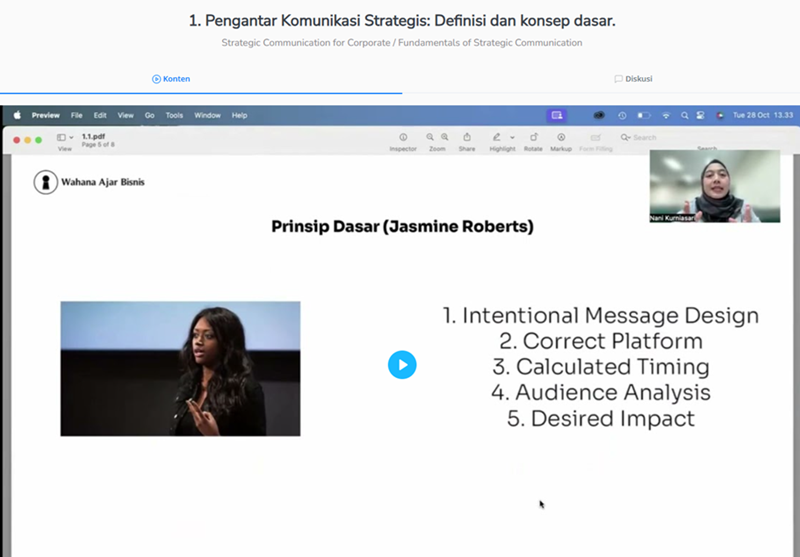
Task: Click the date and time Tue 28 Oct
Action: point(763,115)
